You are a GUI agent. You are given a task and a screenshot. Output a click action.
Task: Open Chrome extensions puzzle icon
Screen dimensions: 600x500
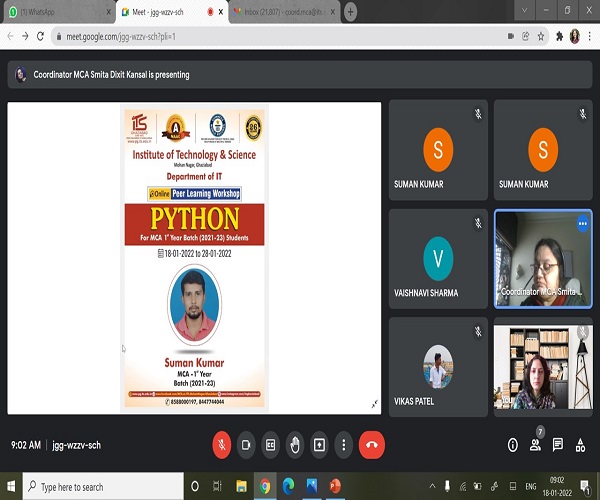coord(559,36)
